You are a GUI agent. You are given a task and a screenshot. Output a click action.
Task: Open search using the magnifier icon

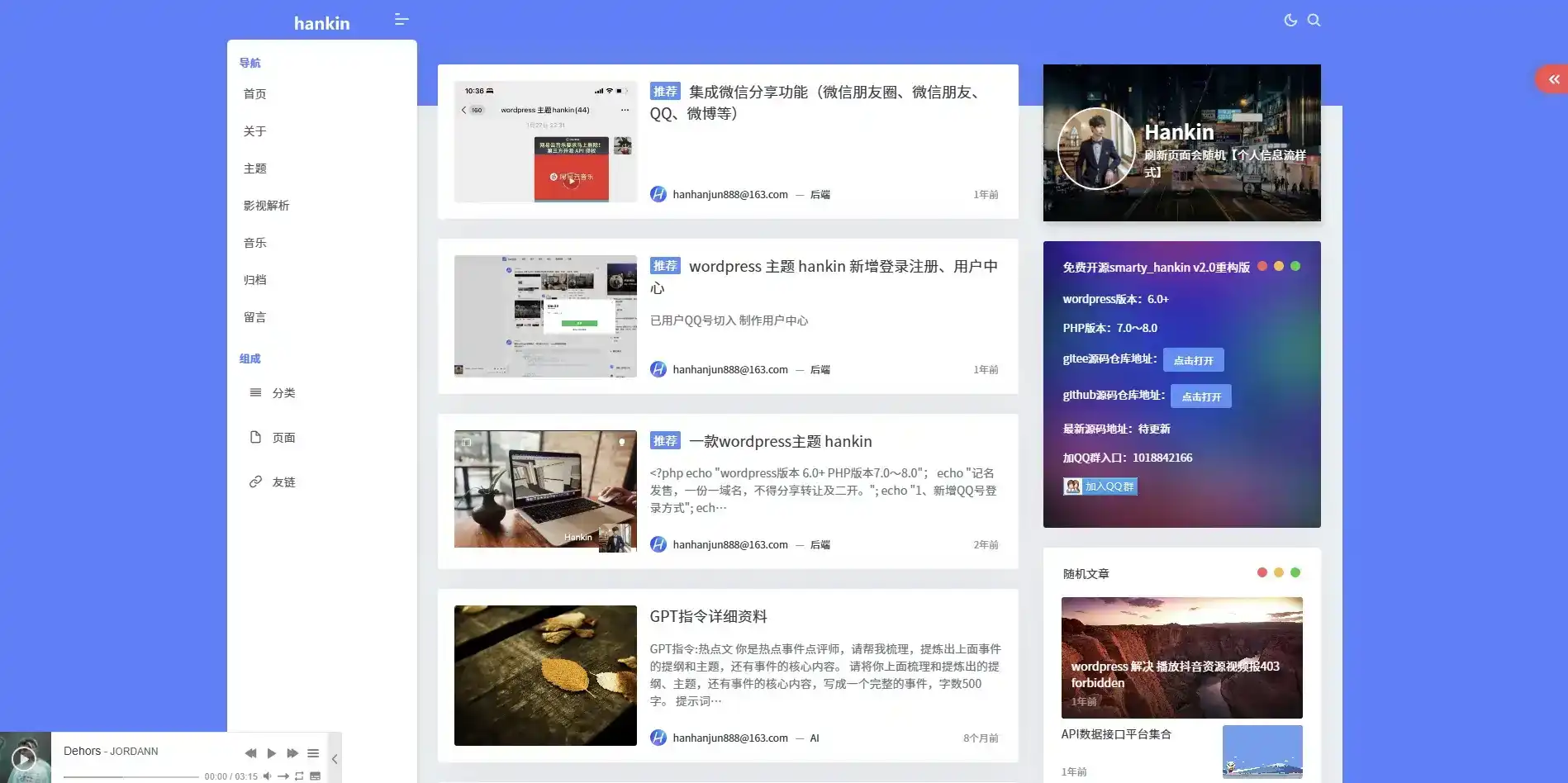coord(1314,20)
